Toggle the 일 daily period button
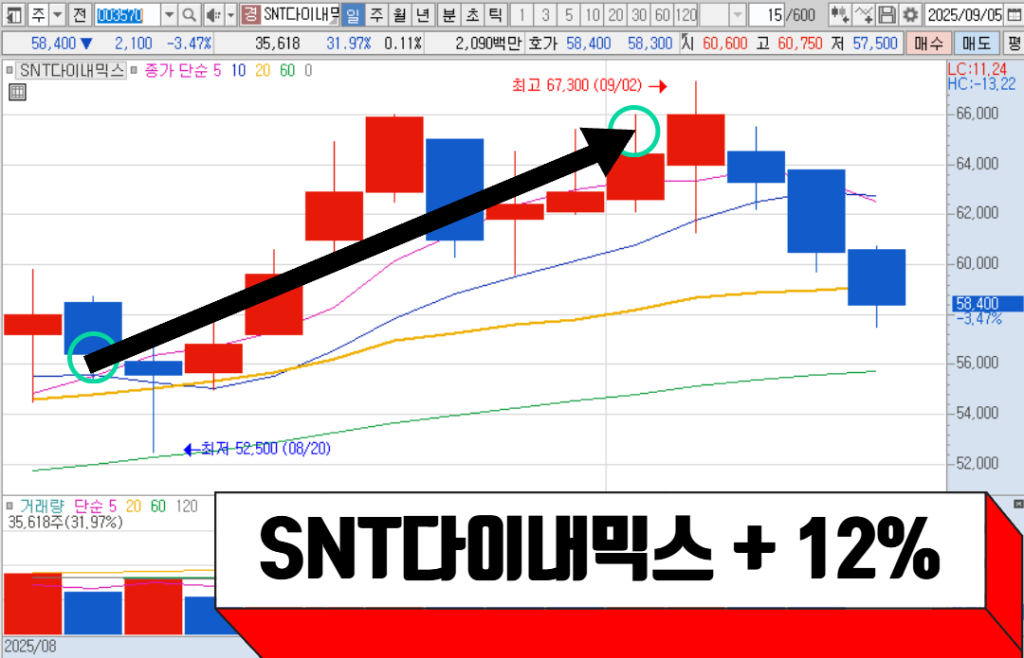 (352, 15)
